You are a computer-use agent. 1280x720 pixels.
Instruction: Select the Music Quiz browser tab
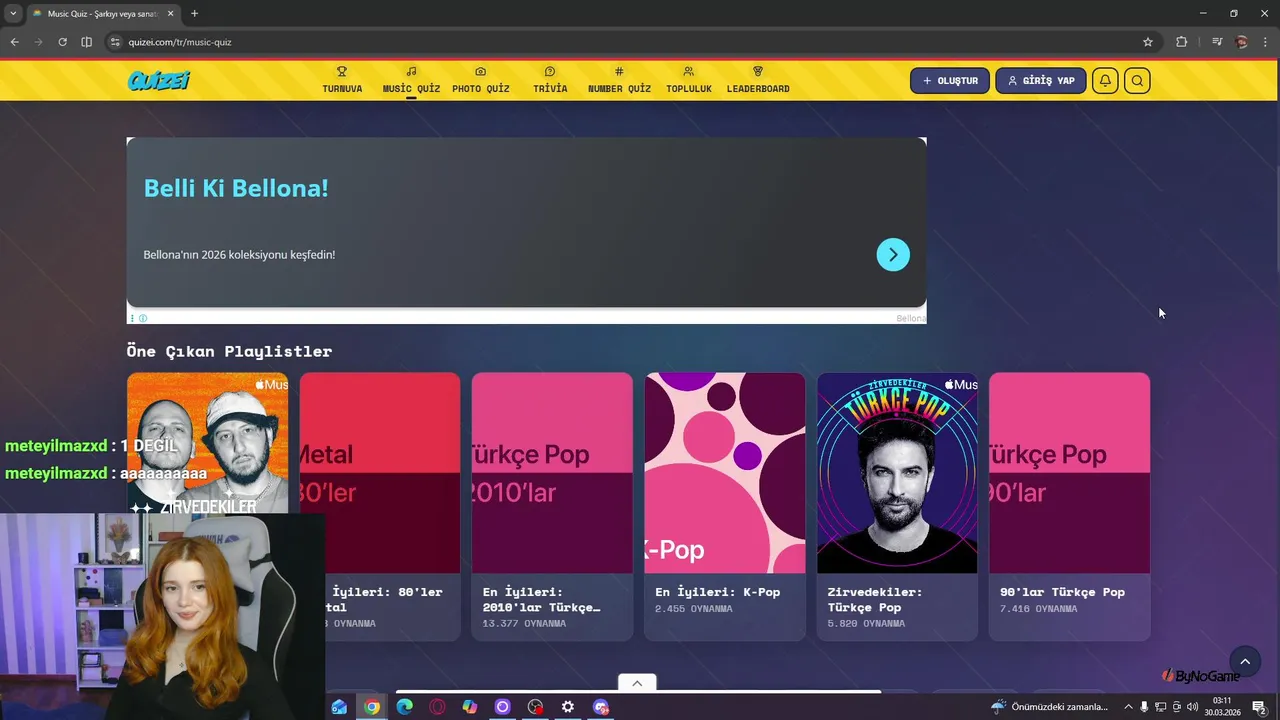105,14
